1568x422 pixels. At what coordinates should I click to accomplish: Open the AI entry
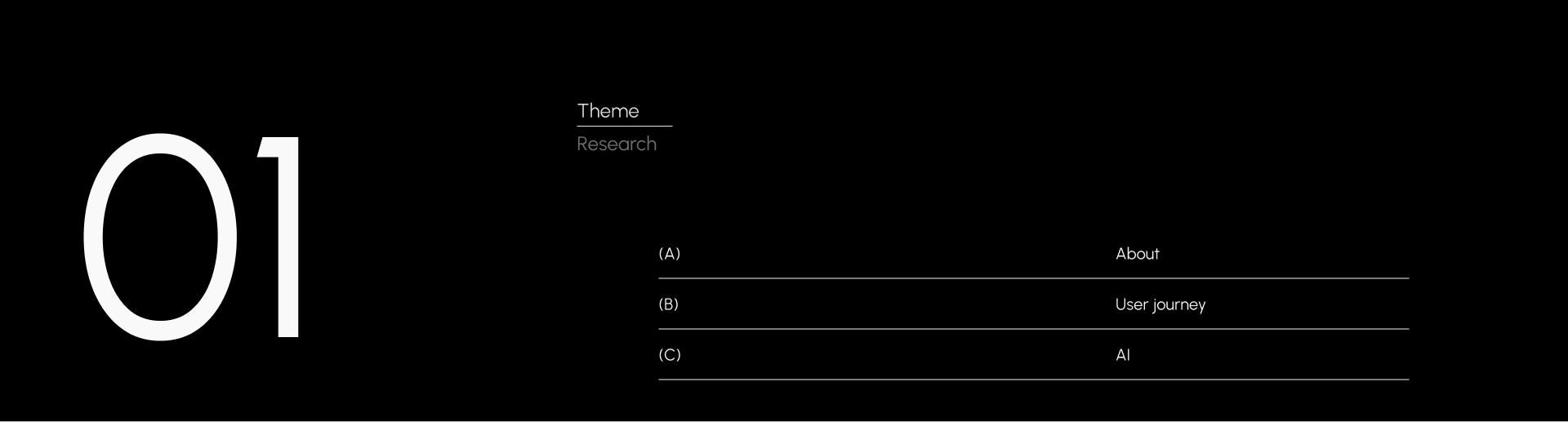point(1123,355)
